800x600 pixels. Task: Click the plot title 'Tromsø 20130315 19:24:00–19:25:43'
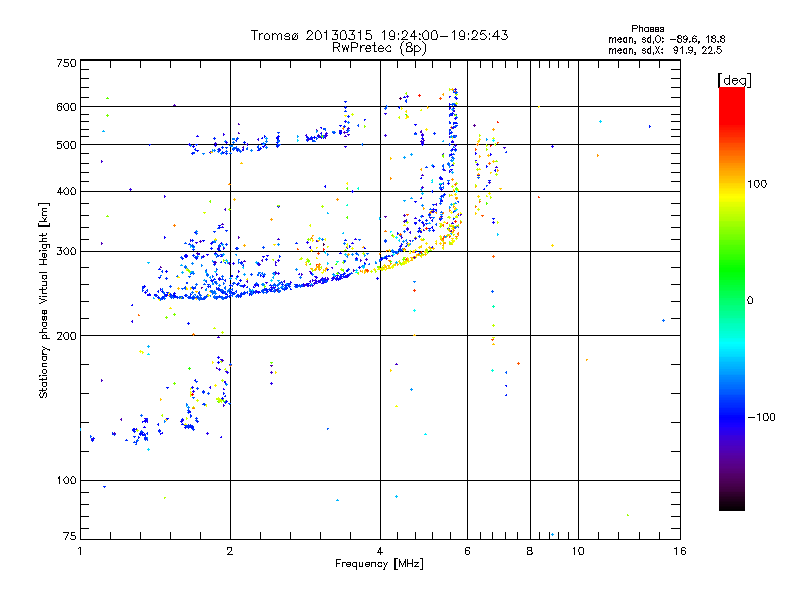point(379,35)
